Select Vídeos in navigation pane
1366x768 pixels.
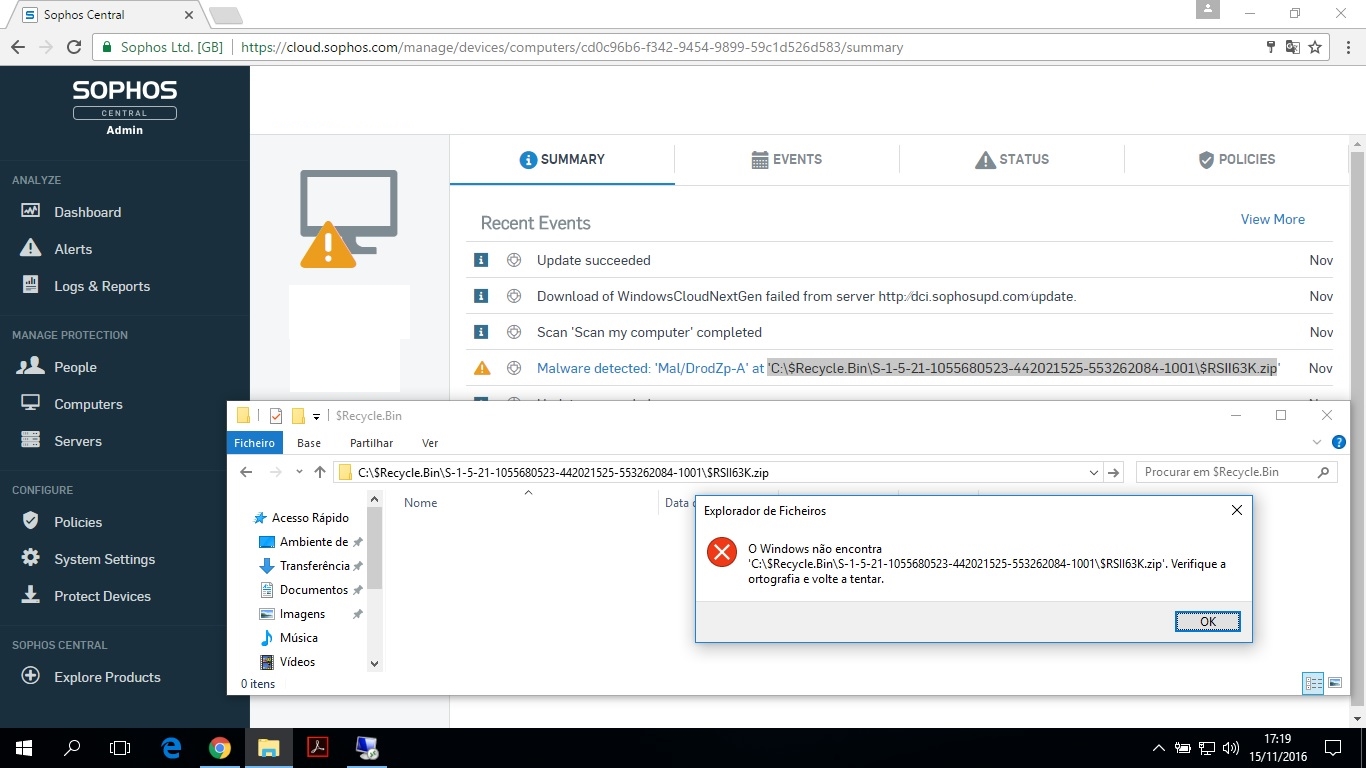point(287,662)
